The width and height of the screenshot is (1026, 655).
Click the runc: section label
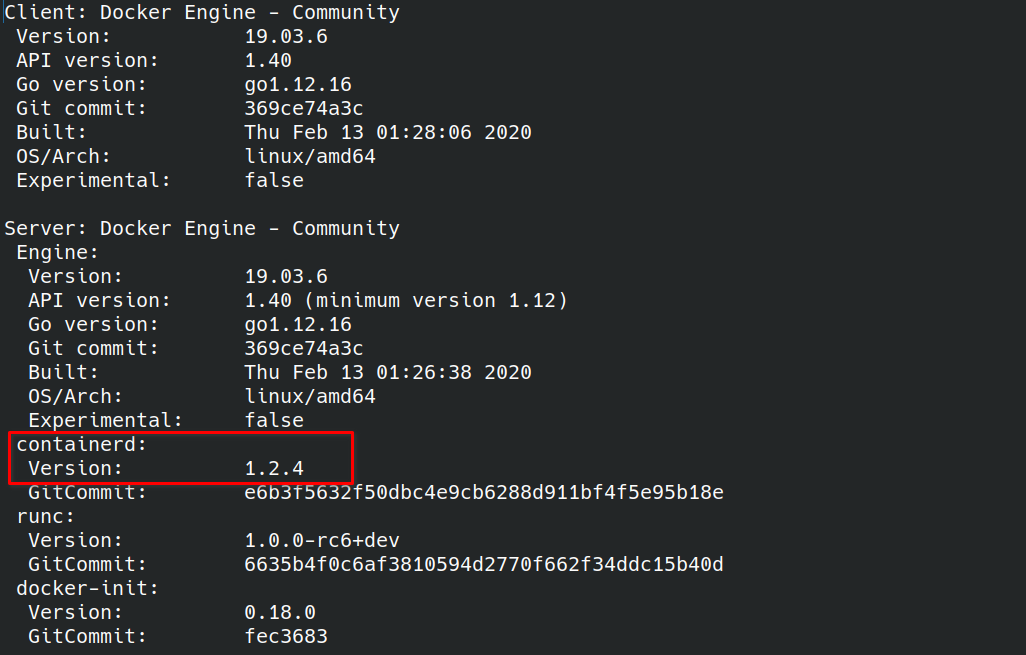click(x=46, y=517)
